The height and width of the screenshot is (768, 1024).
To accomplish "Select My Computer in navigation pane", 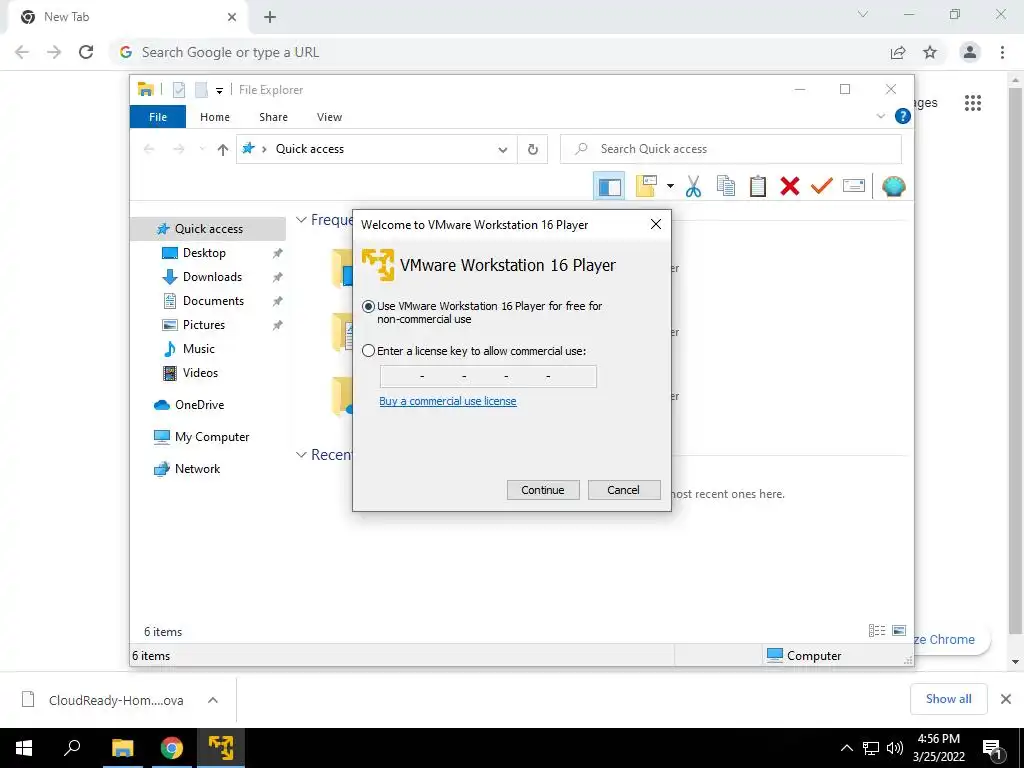I will [212, 437].
